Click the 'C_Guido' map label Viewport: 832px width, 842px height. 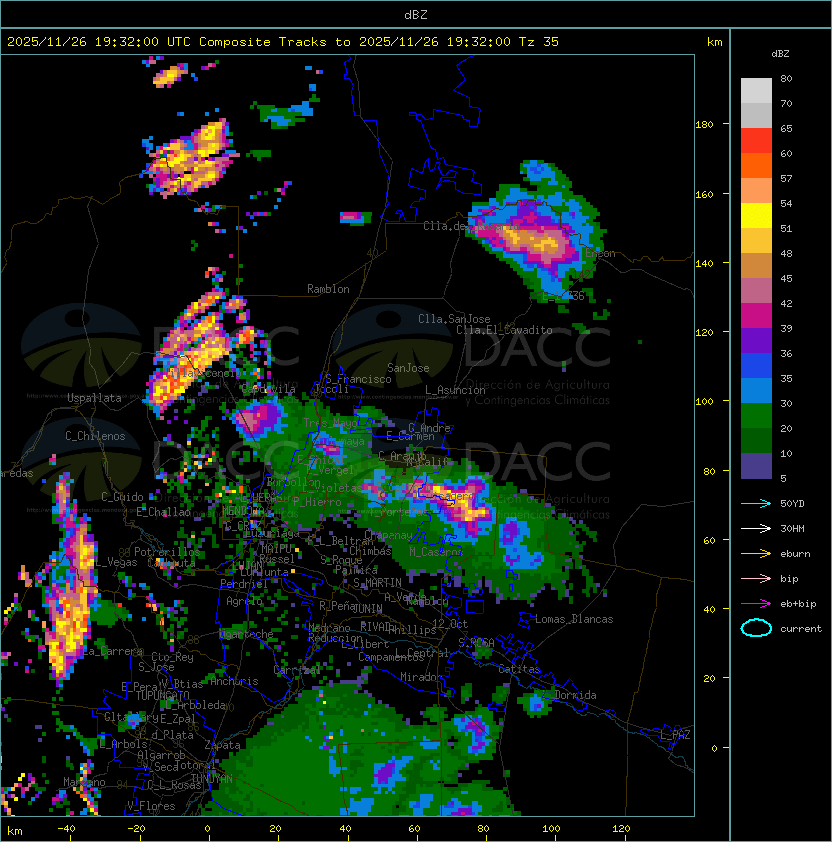pos(122,497)
